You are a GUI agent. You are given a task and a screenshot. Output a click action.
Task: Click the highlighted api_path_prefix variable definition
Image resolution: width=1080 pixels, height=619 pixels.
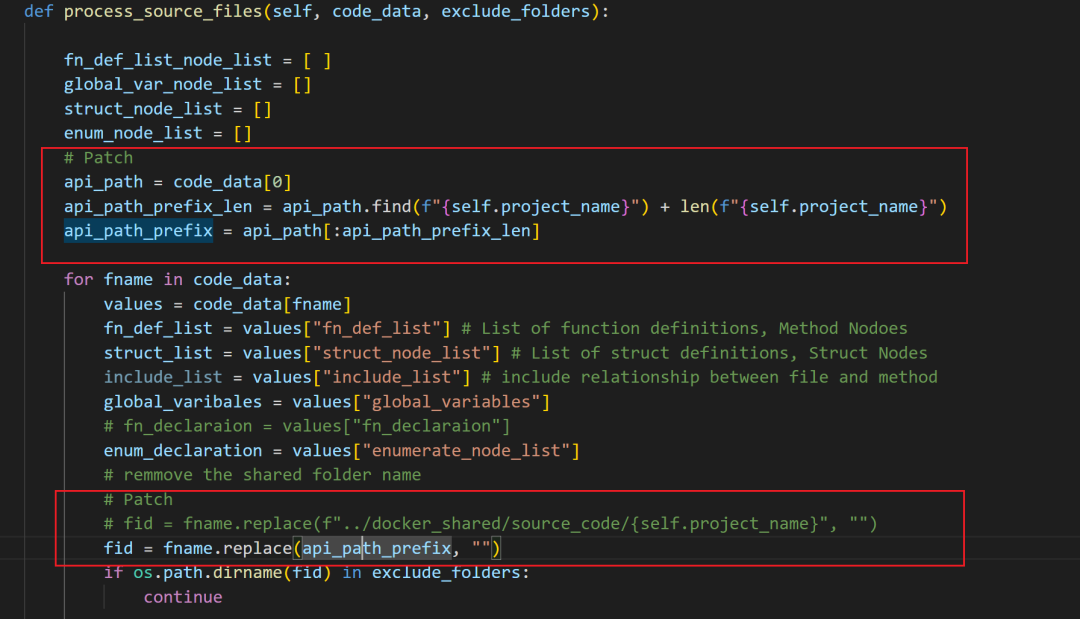(x=138, y=231)
